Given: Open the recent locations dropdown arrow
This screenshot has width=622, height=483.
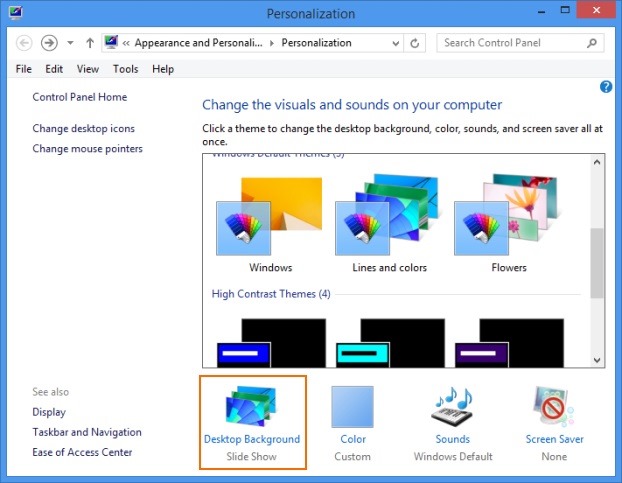Looking at the screenshot, I should click(x=70, y=43).
